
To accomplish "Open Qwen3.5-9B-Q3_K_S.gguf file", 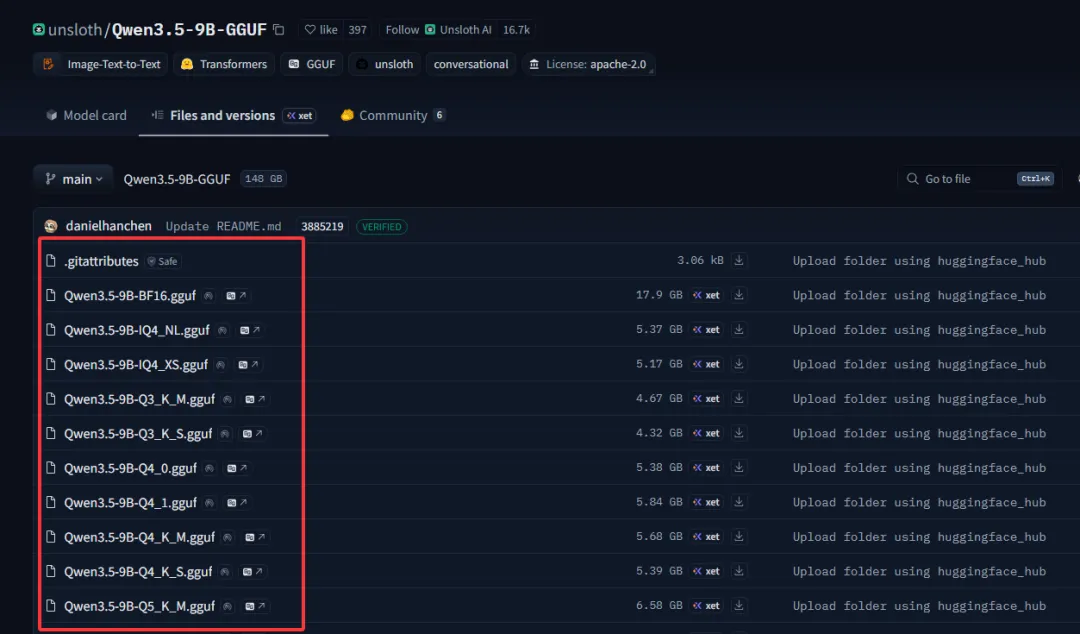I will (138, 433).
